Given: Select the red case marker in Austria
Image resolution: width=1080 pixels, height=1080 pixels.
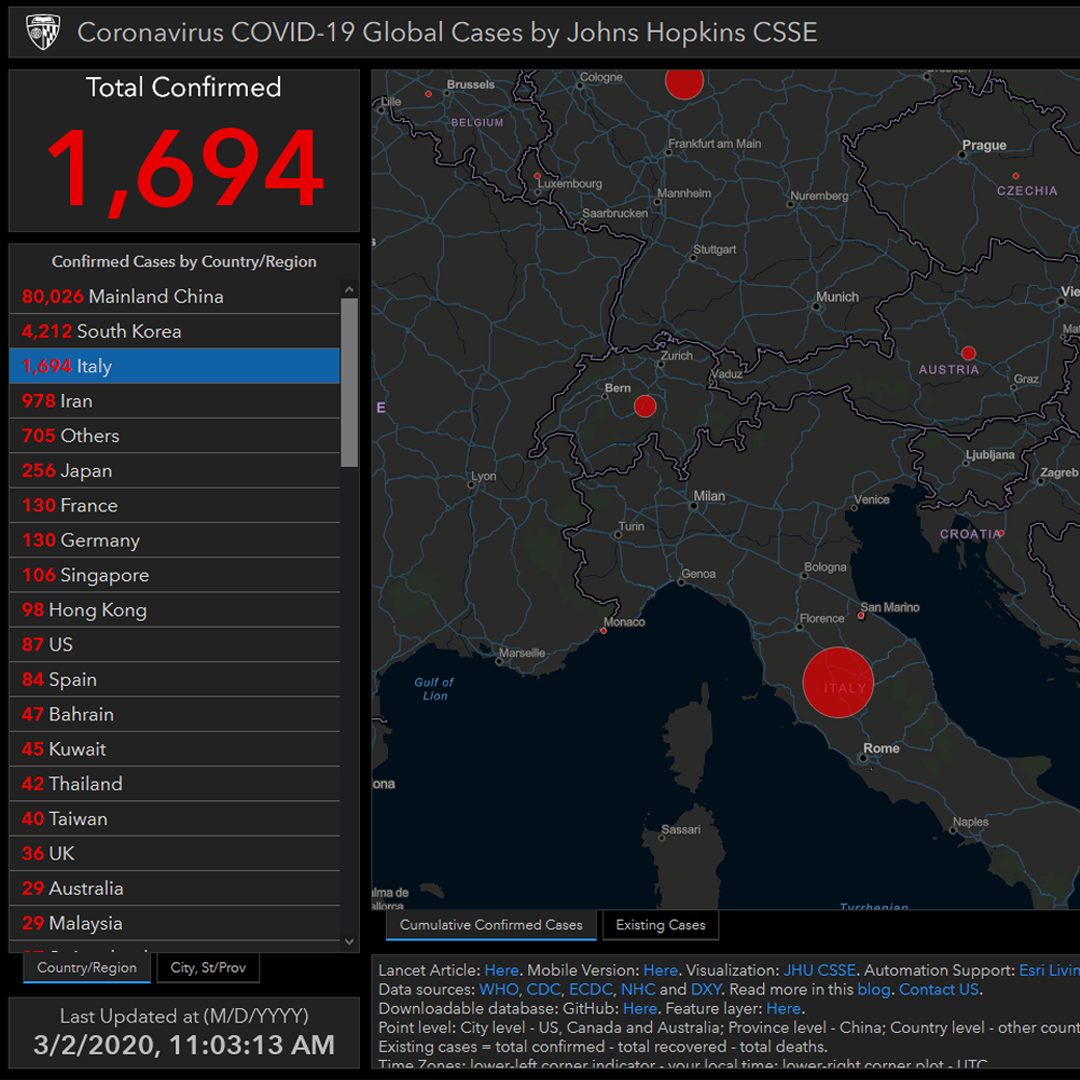Looking at the screenshot, I should pyautogui.click(x=968, y=353).
